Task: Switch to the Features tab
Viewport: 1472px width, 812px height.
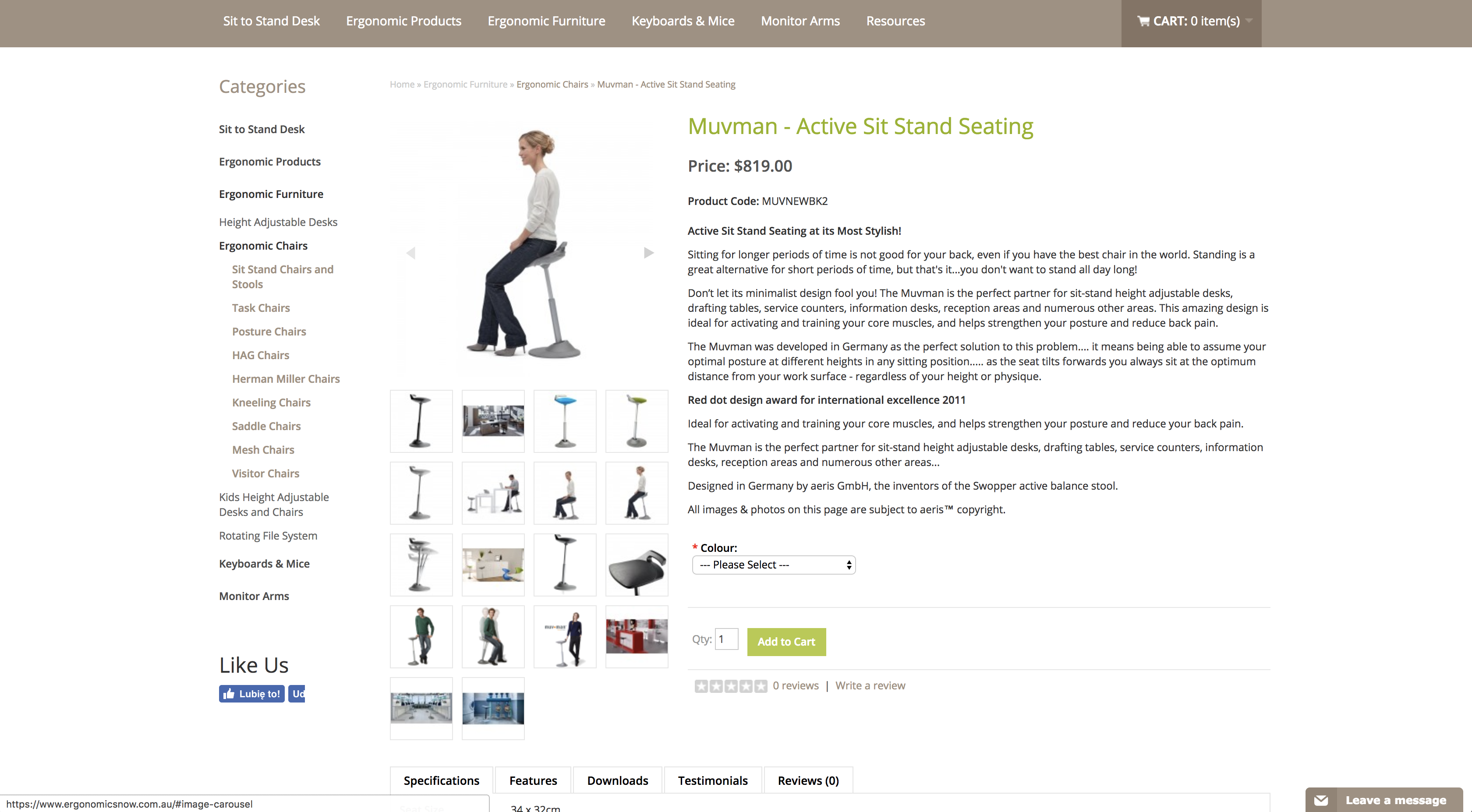Action: point(533,780)
